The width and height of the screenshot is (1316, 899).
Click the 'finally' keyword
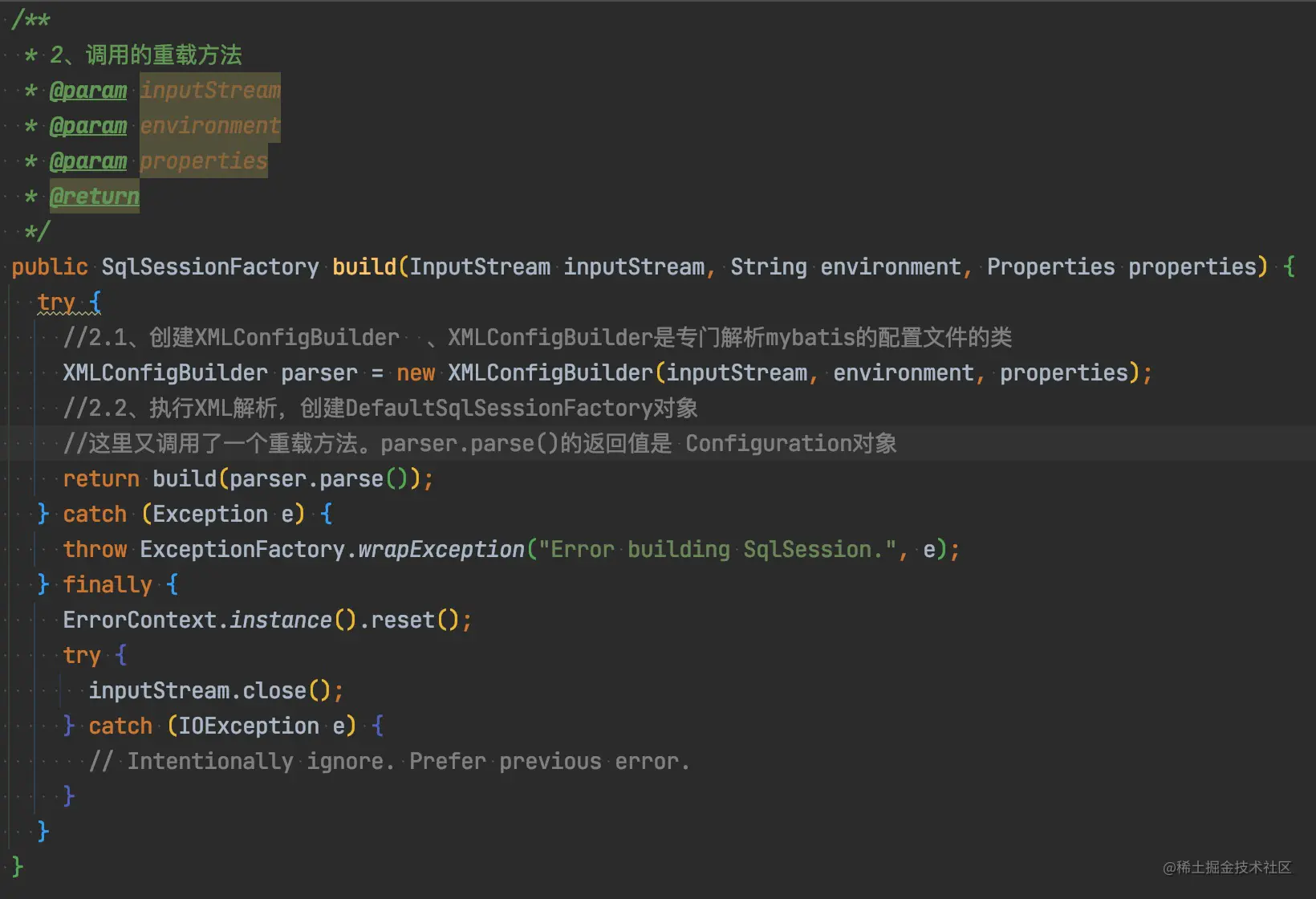(108, 585)
